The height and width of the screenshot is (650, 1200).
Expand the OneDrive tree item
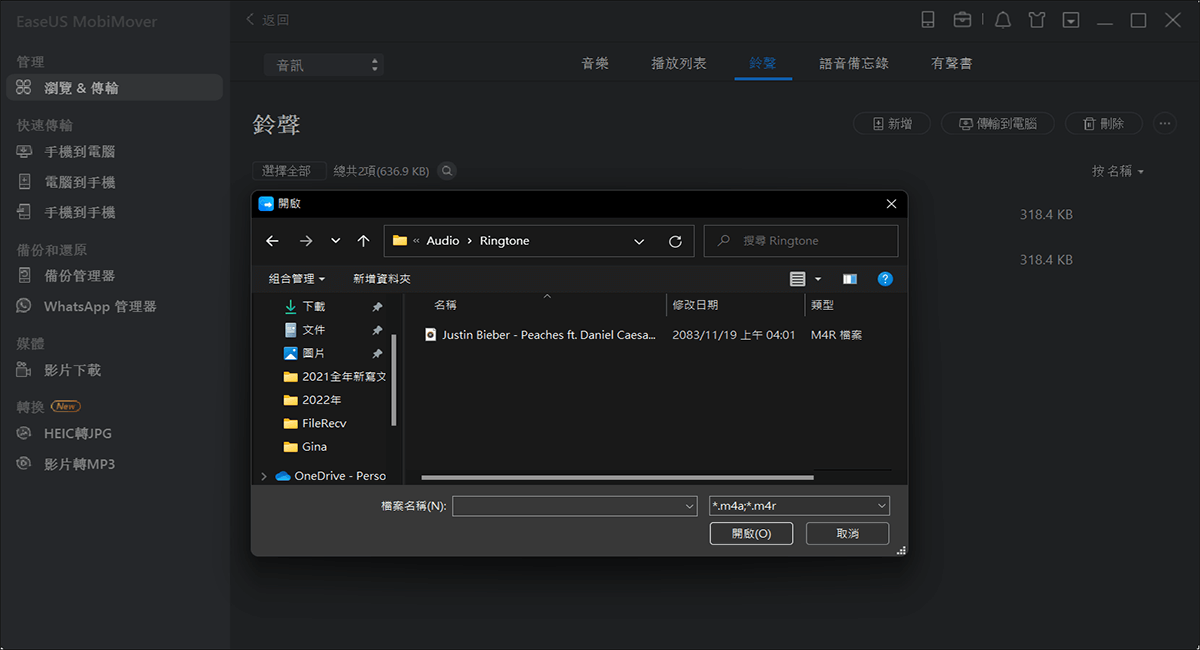(264, 475)
